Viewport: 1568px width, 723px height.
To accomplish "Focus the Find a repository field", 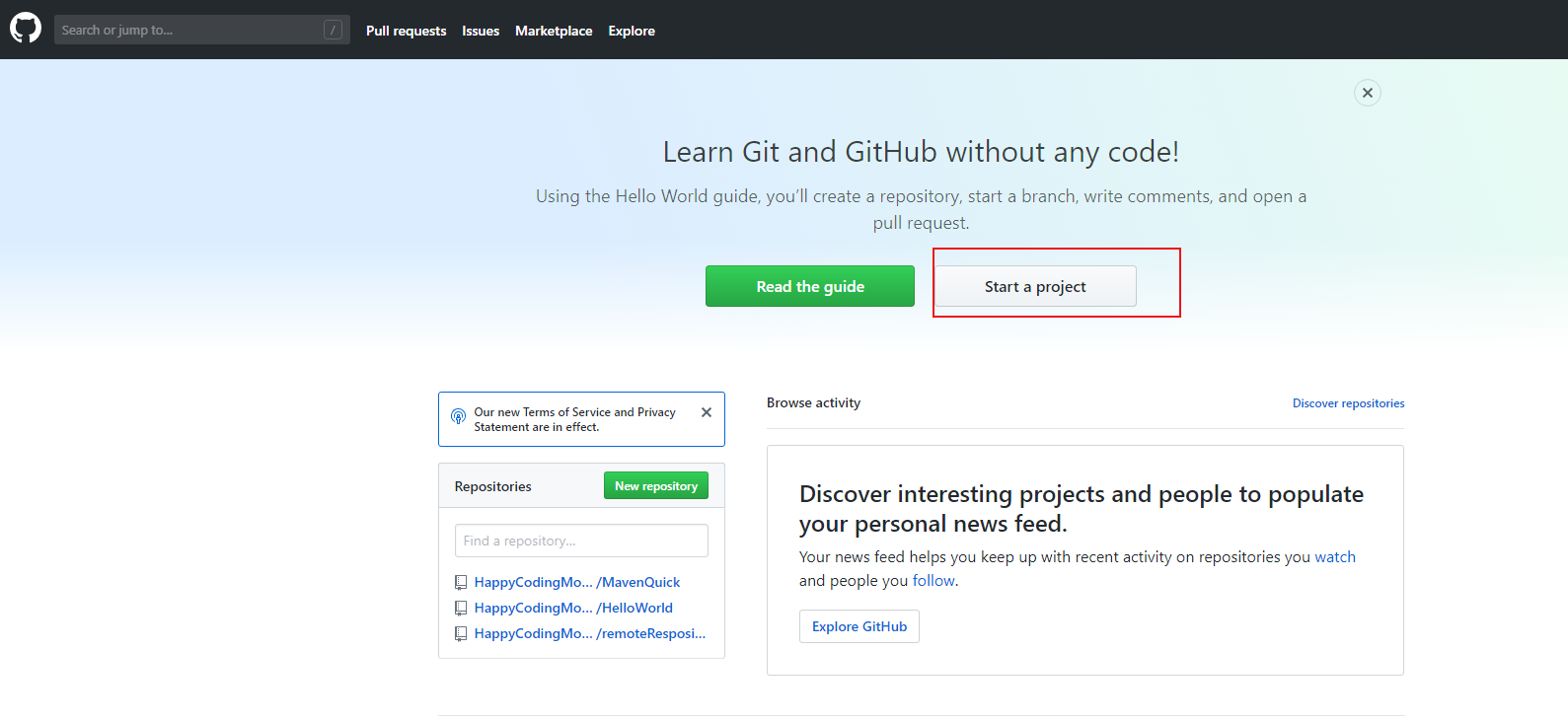I will coord(581,541).
